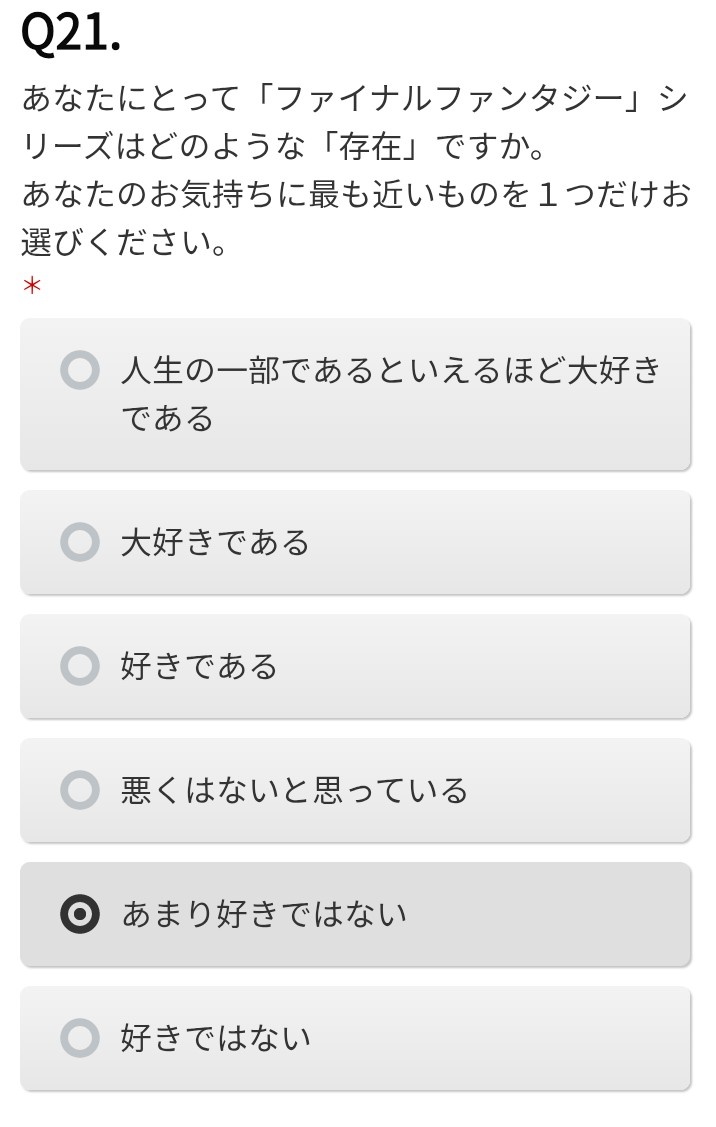Click the 大好きである label text
The height and width of the screenshot is (1127, 716).
[215, 542]
